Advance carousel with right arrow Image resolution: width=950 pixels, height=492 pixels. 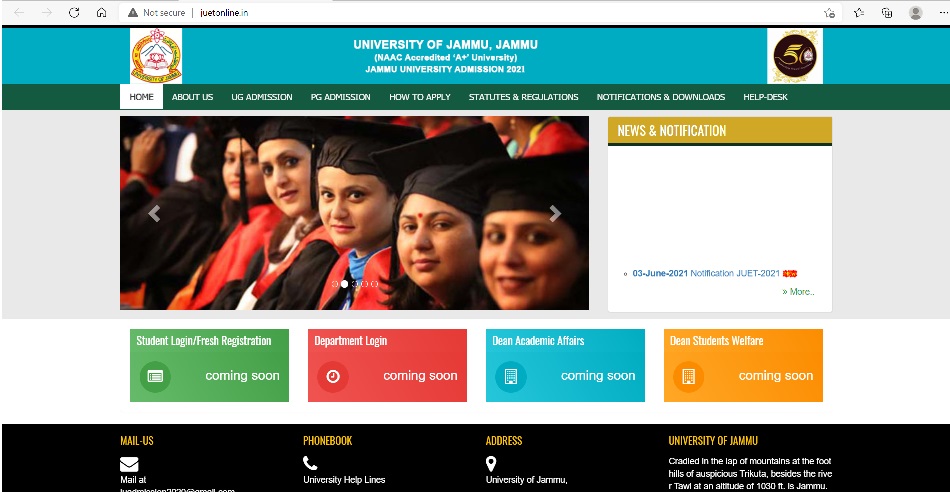pyautogui.click(x=555, y=213)
